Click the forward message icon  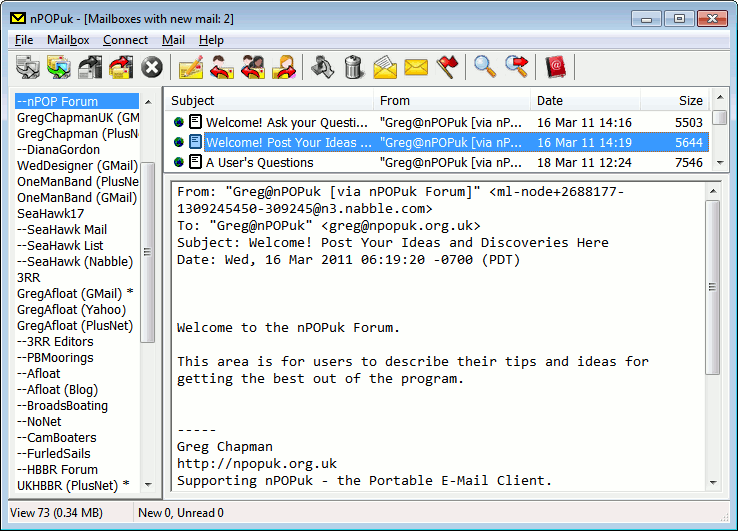(x=284, y=67)
